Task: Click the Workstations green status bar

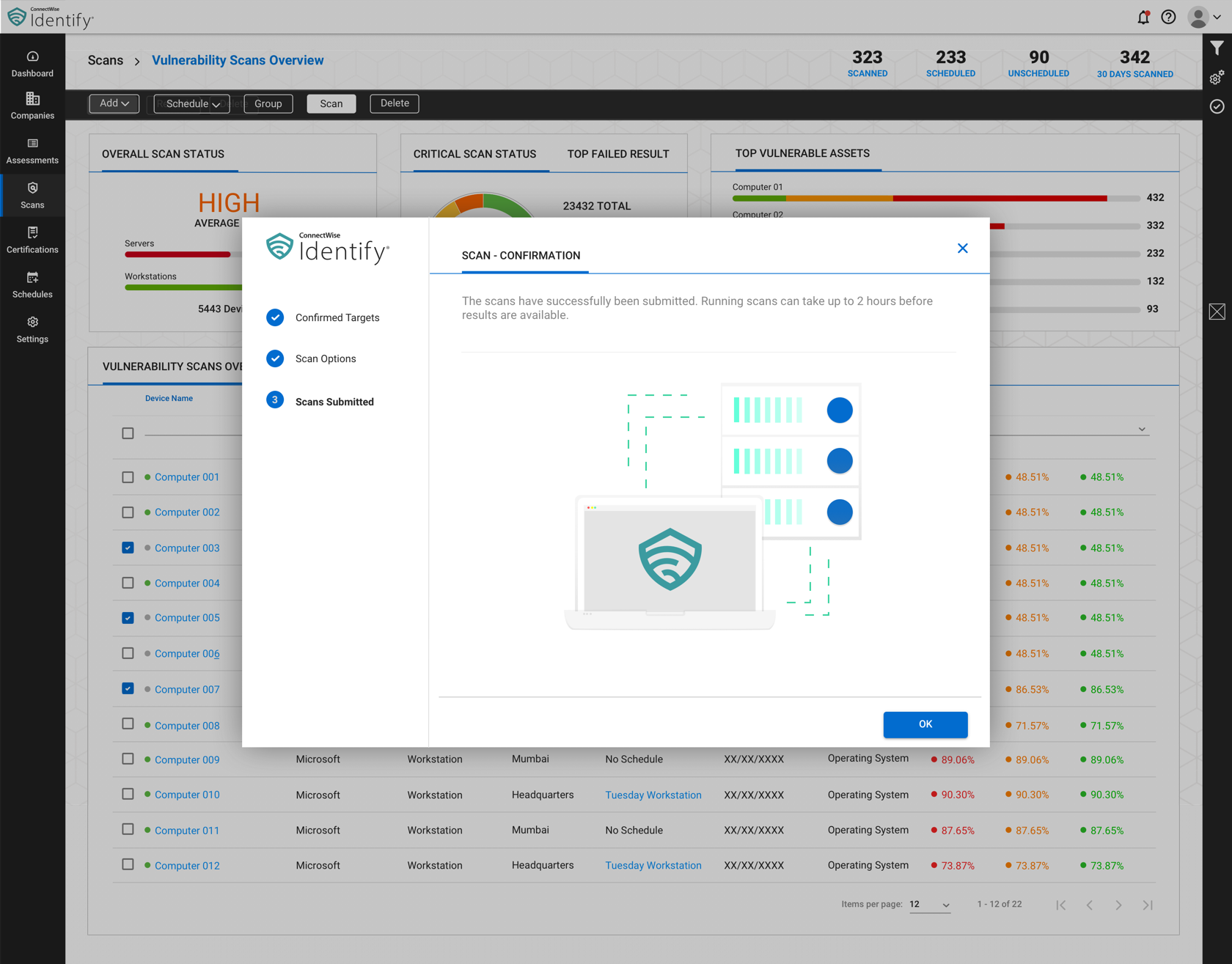Action: pos(183,287)
